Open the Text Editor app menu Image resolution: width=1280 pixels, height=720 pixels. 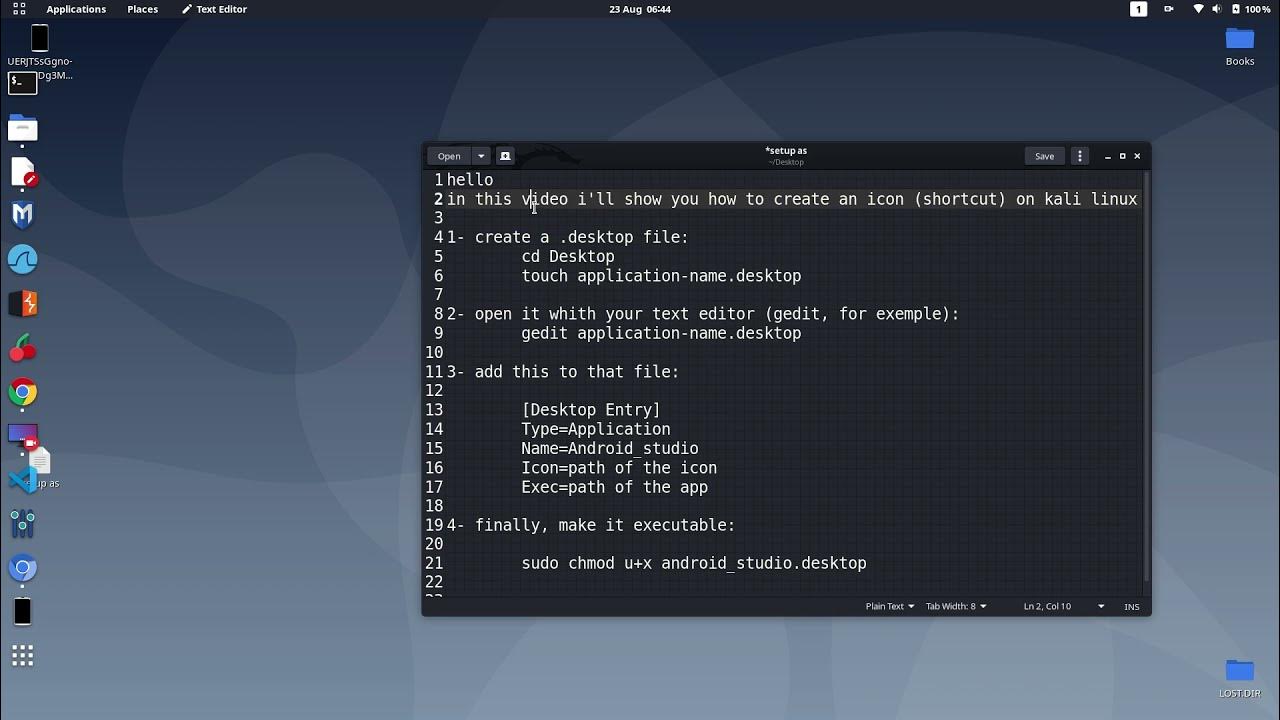point(215,9)
